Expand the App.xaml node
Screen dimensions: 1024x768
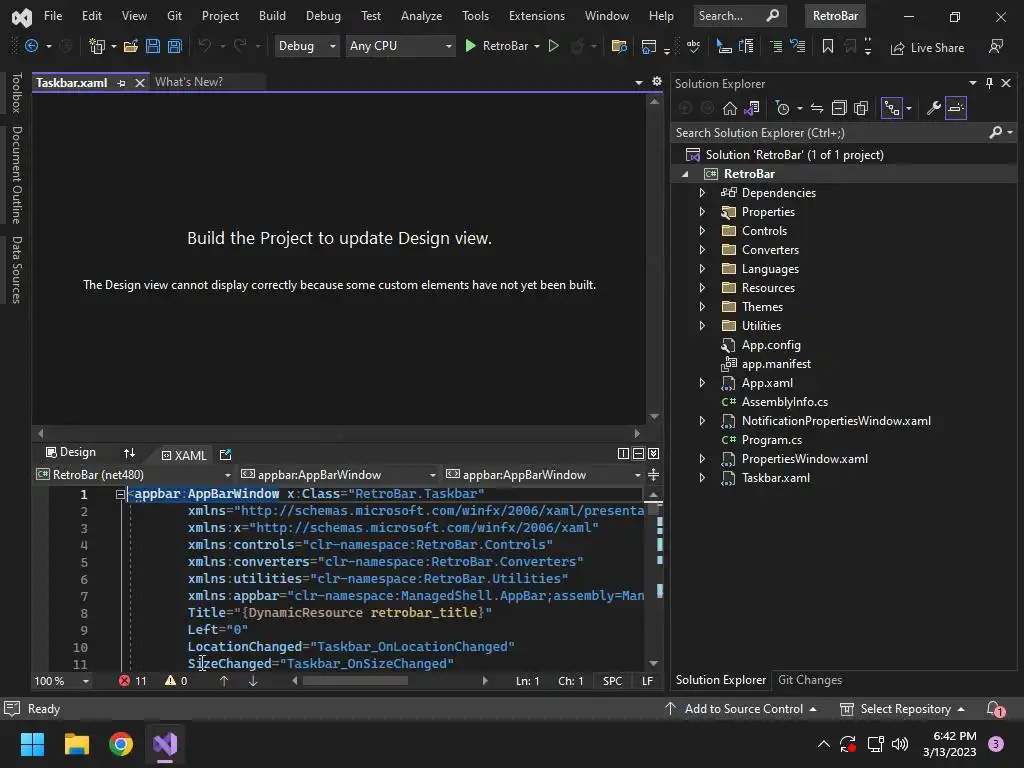coord(702,383)
